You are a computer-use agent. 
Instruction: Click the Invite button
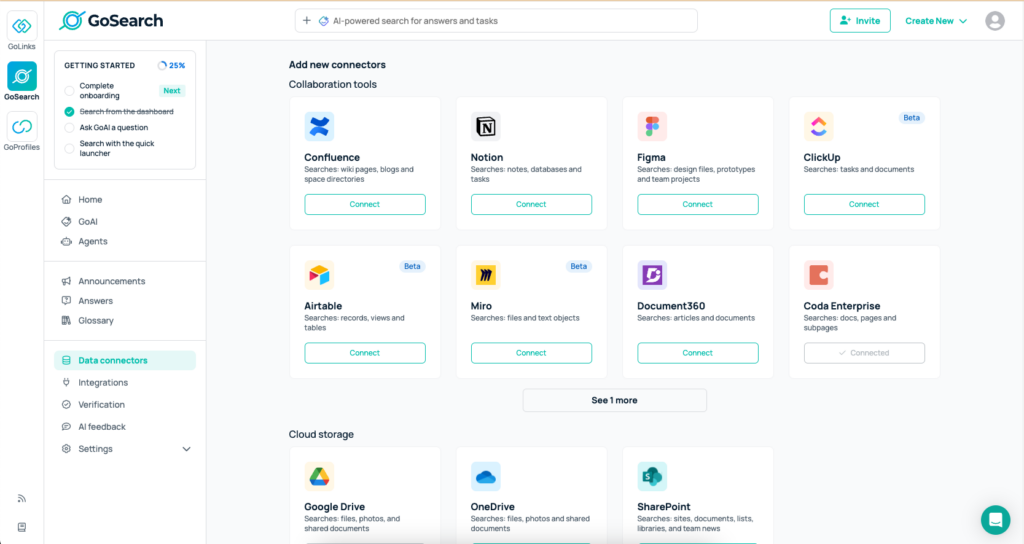coord(860,21)
